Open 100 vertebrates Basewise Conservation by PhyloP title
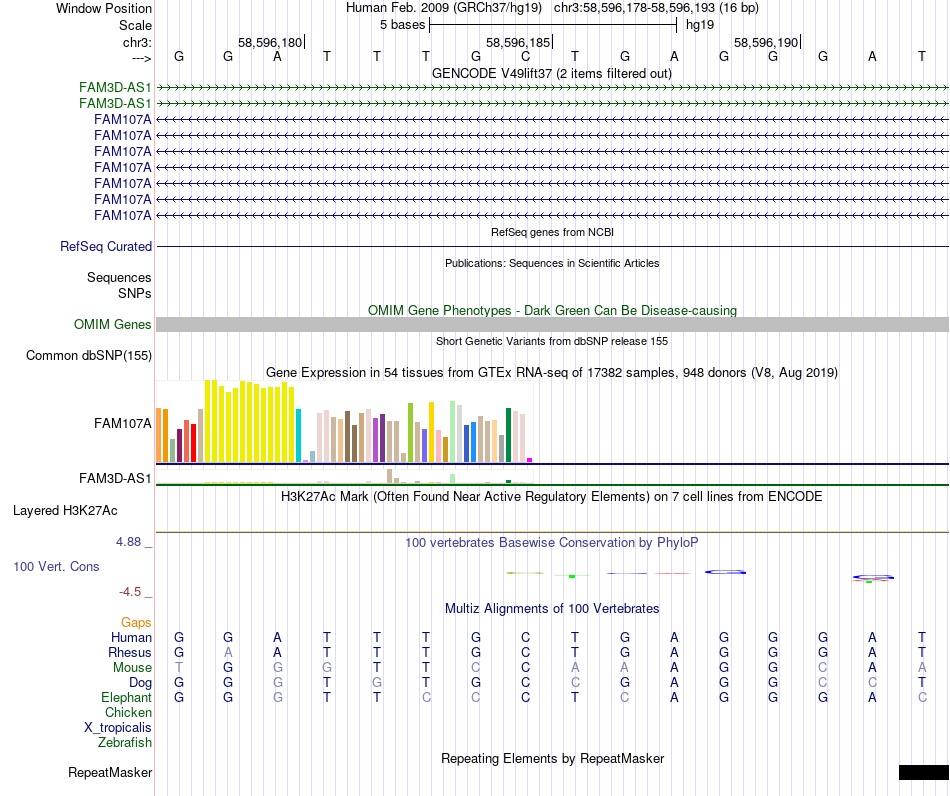950x796 pixels. point(551,543)
